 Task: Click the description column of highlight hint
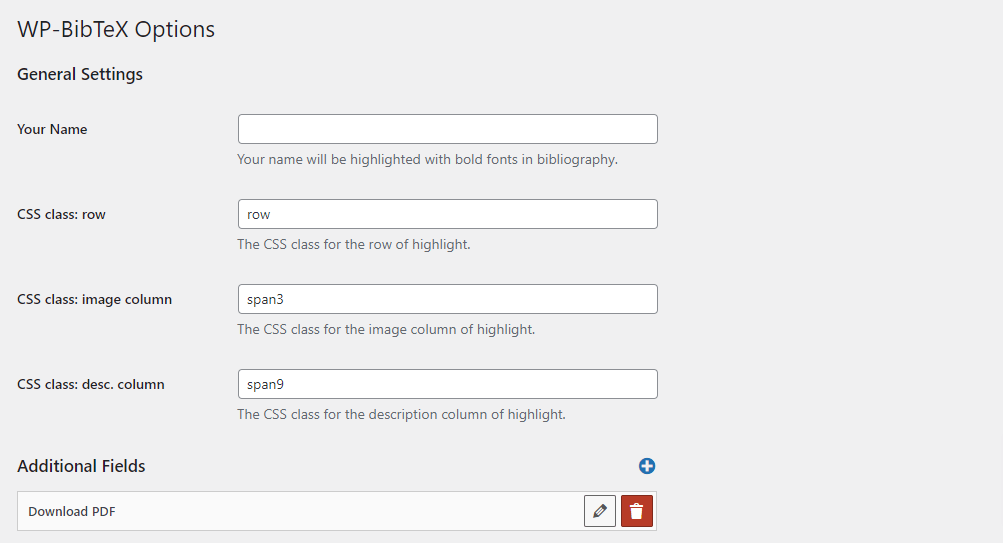coord(401,414)
